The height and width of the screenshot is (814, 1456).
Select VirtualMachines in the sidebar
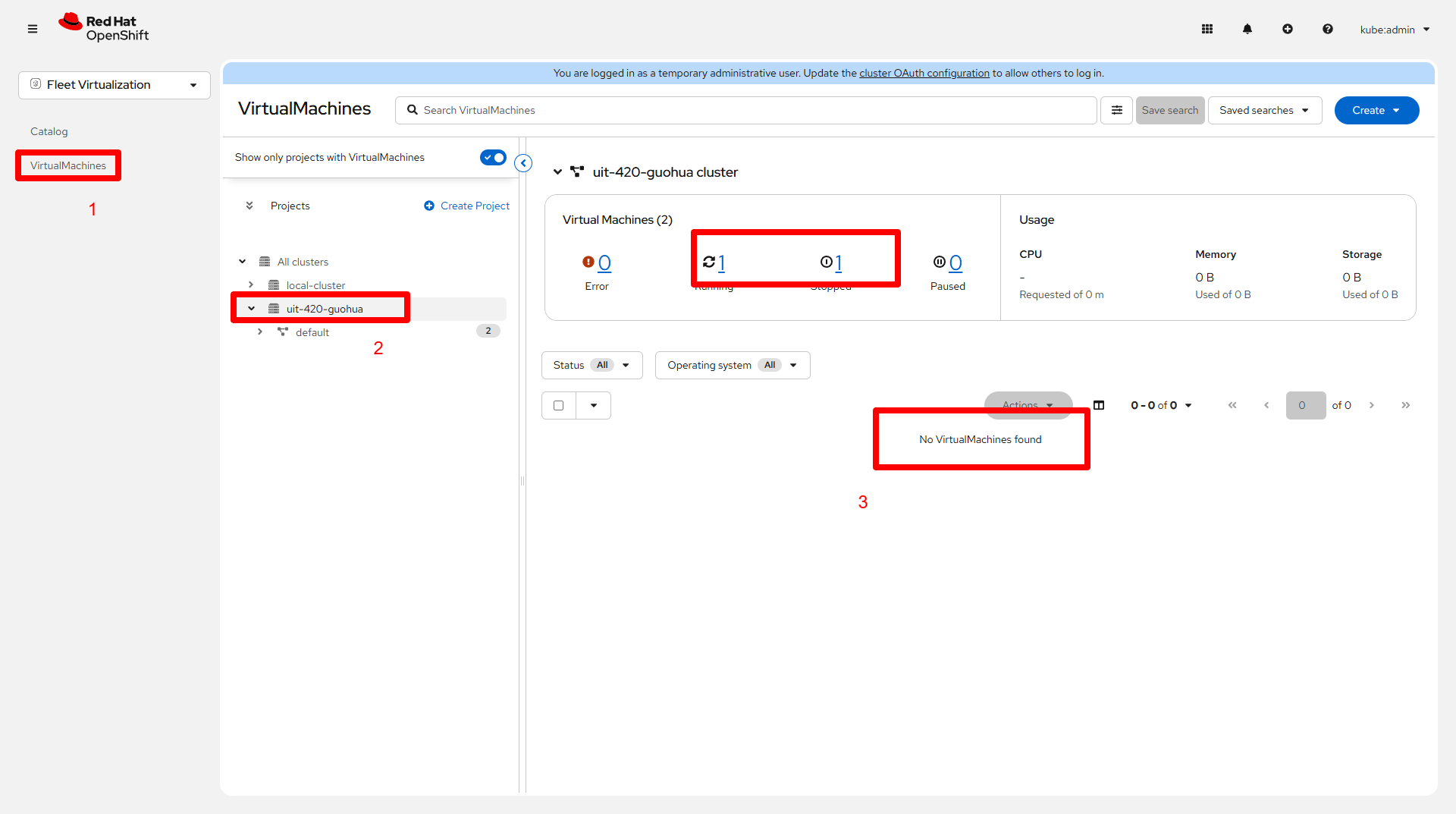(68, 165)
